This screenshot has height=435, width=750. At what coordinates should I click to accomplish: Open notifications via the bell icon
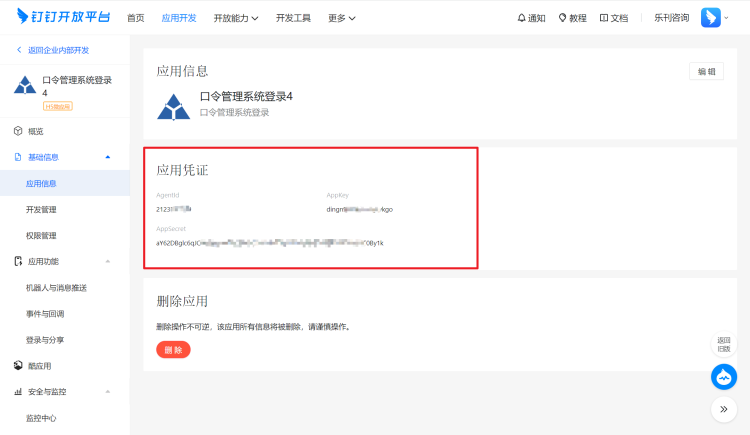point(521,18)
